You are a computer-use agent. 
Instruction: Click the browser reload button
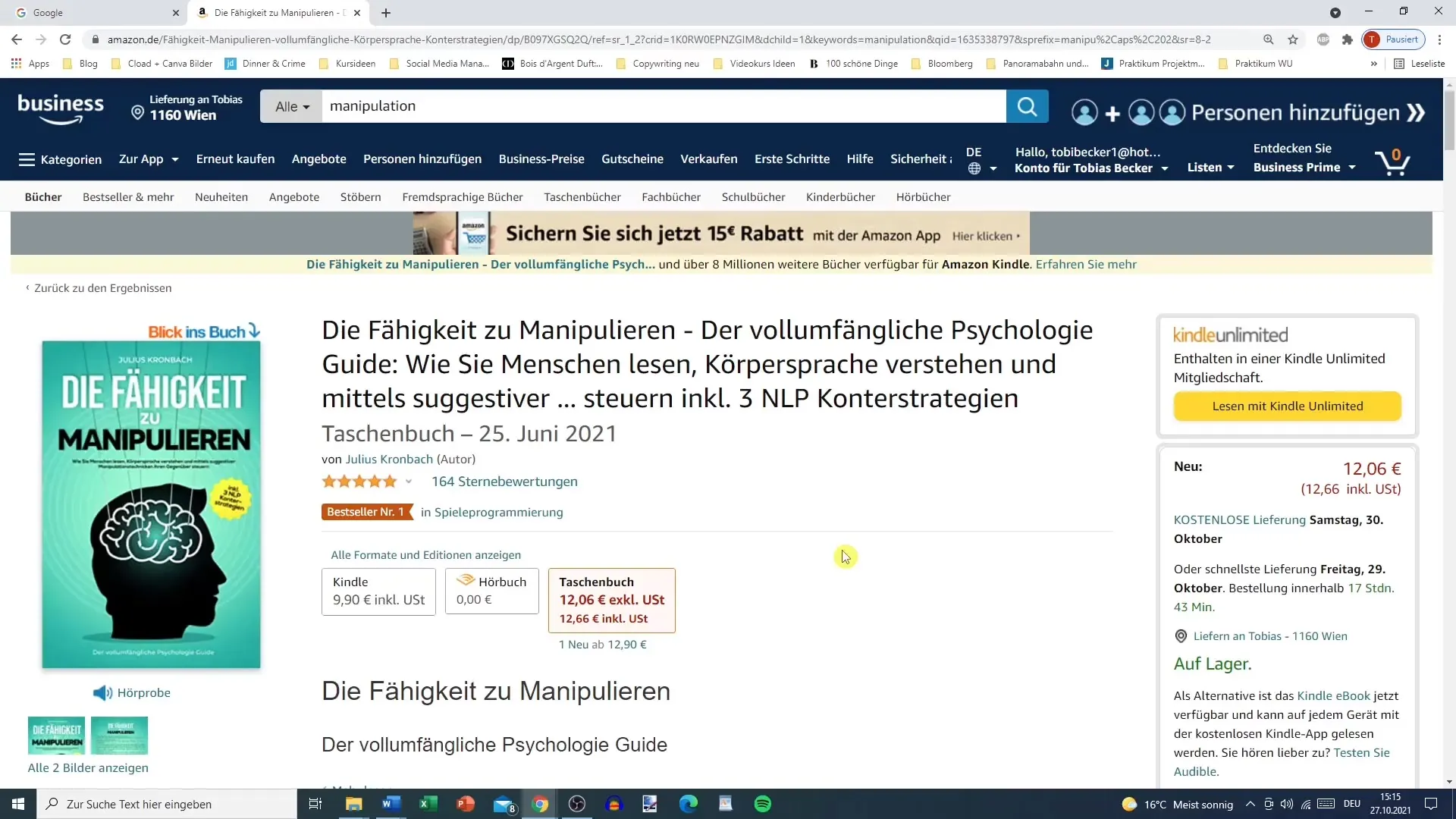pyautogui.click(x=65, y=39)
